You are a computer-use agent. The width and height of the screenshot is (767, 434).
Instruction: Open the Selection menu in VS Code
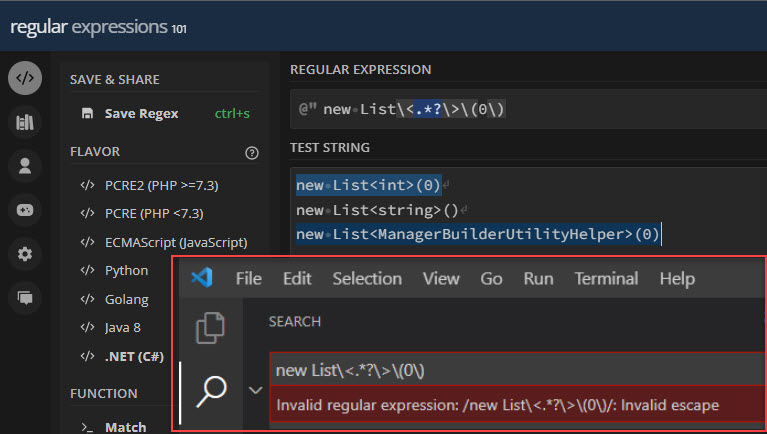point(367,278)
